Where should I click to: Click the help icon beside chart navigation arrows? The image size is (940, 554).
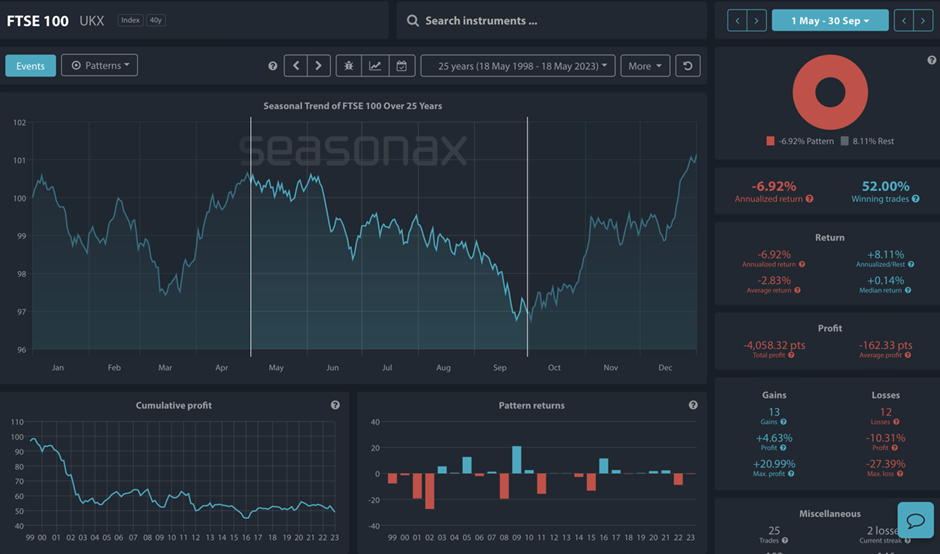[x=273, y=66]
